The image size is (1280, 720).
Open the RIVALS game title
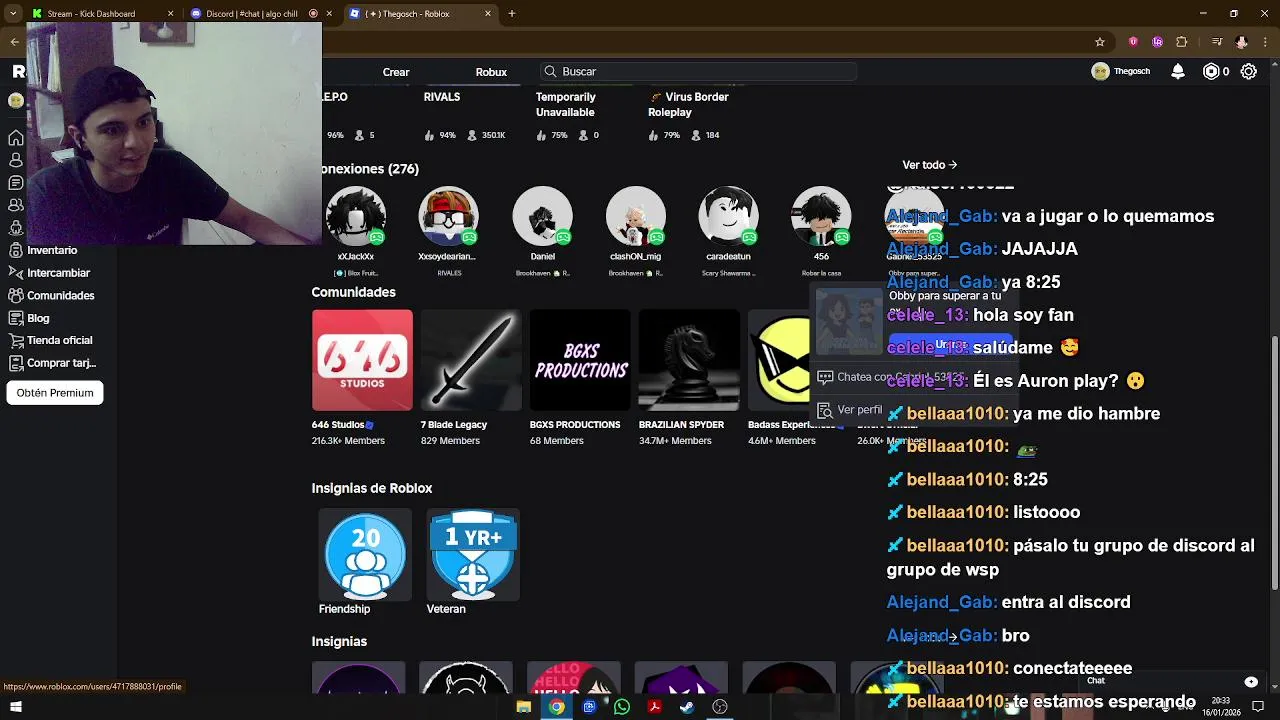click(x=442, y=97)
